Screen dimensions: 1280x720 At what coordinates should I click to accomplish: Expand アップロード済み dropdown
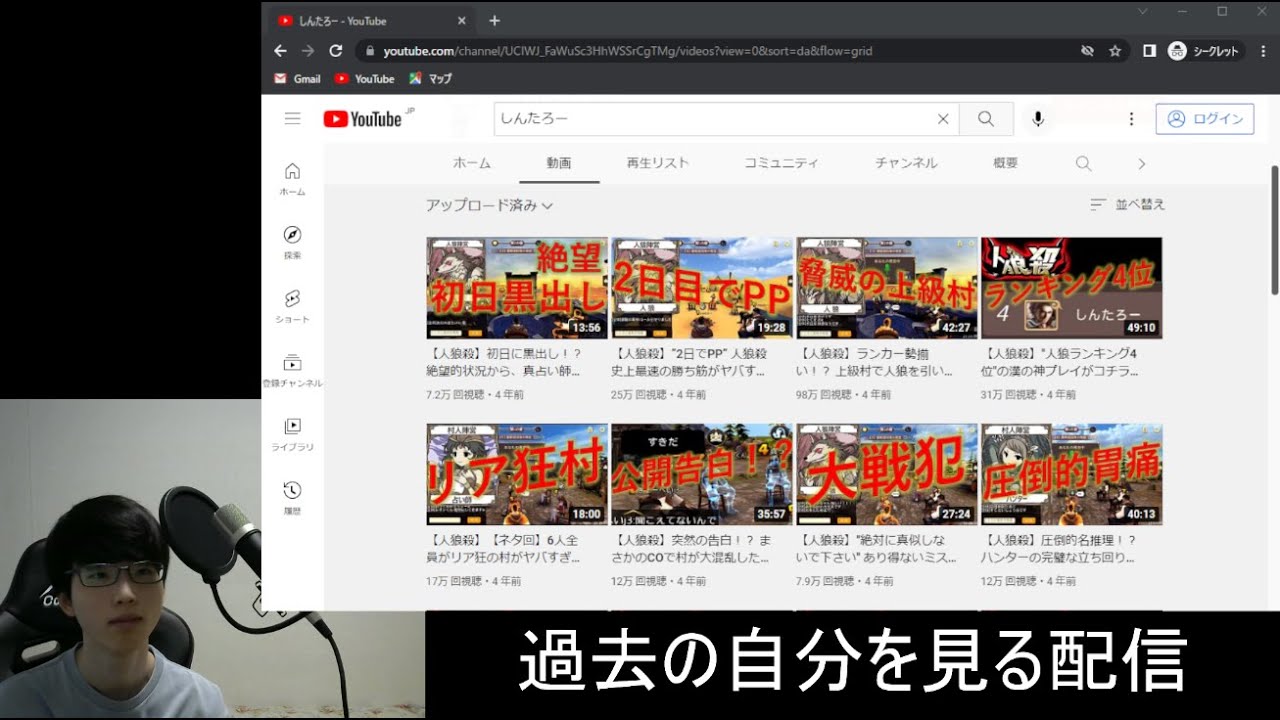tap(489, 205)
